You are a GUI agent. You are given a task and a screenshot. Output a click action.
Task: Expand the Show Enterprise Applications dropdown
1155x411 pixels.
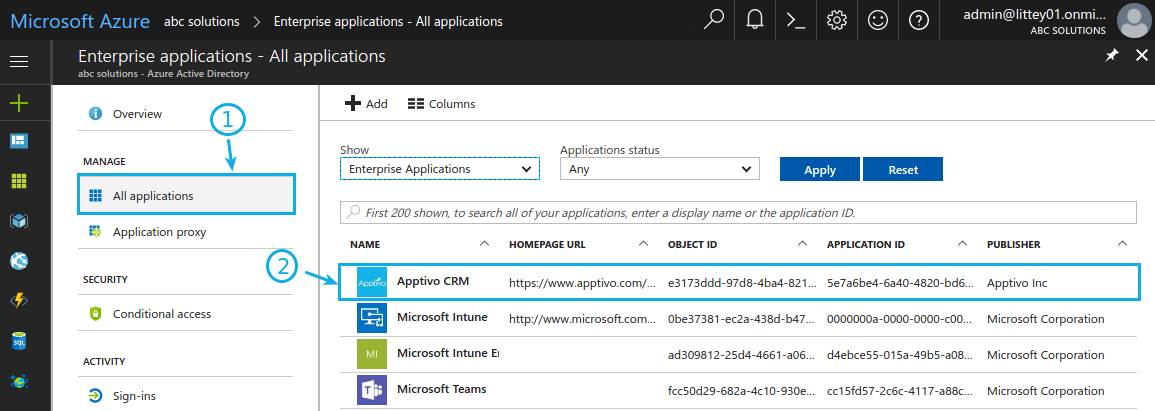[440, 170]
